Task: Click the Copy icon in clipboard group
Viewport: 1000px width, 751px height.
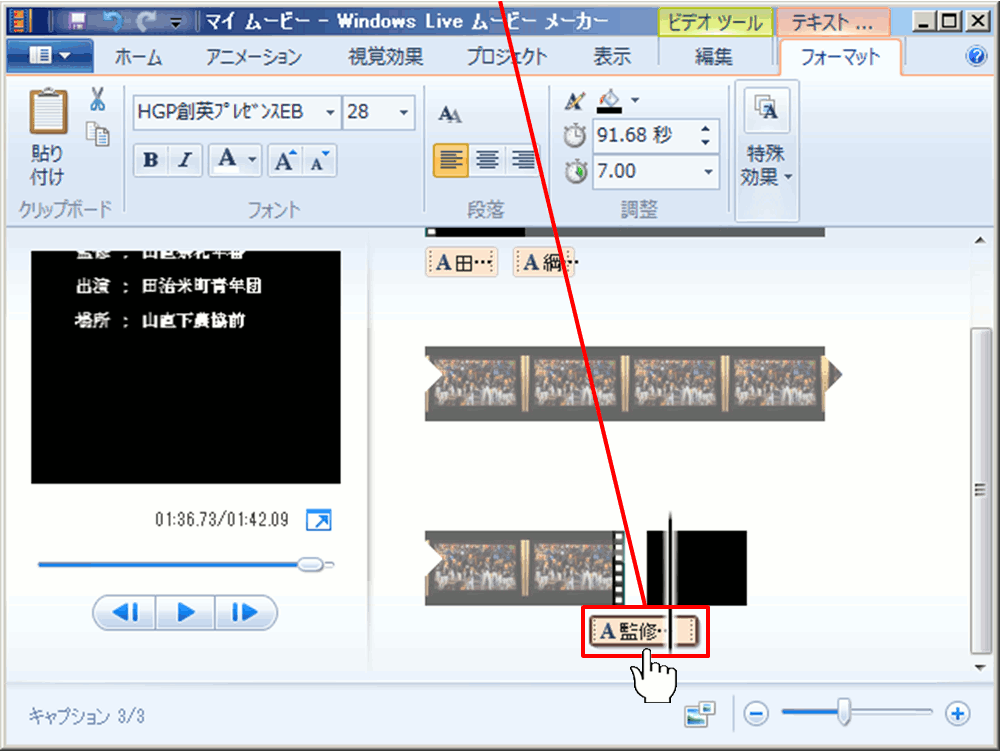Action: (98, 133)
